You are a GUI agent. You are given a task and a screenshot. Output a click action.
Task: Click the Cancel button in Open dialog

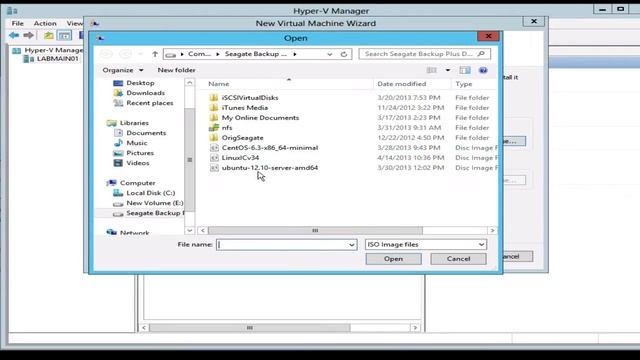pyautogui.click(x=458, y=259)
